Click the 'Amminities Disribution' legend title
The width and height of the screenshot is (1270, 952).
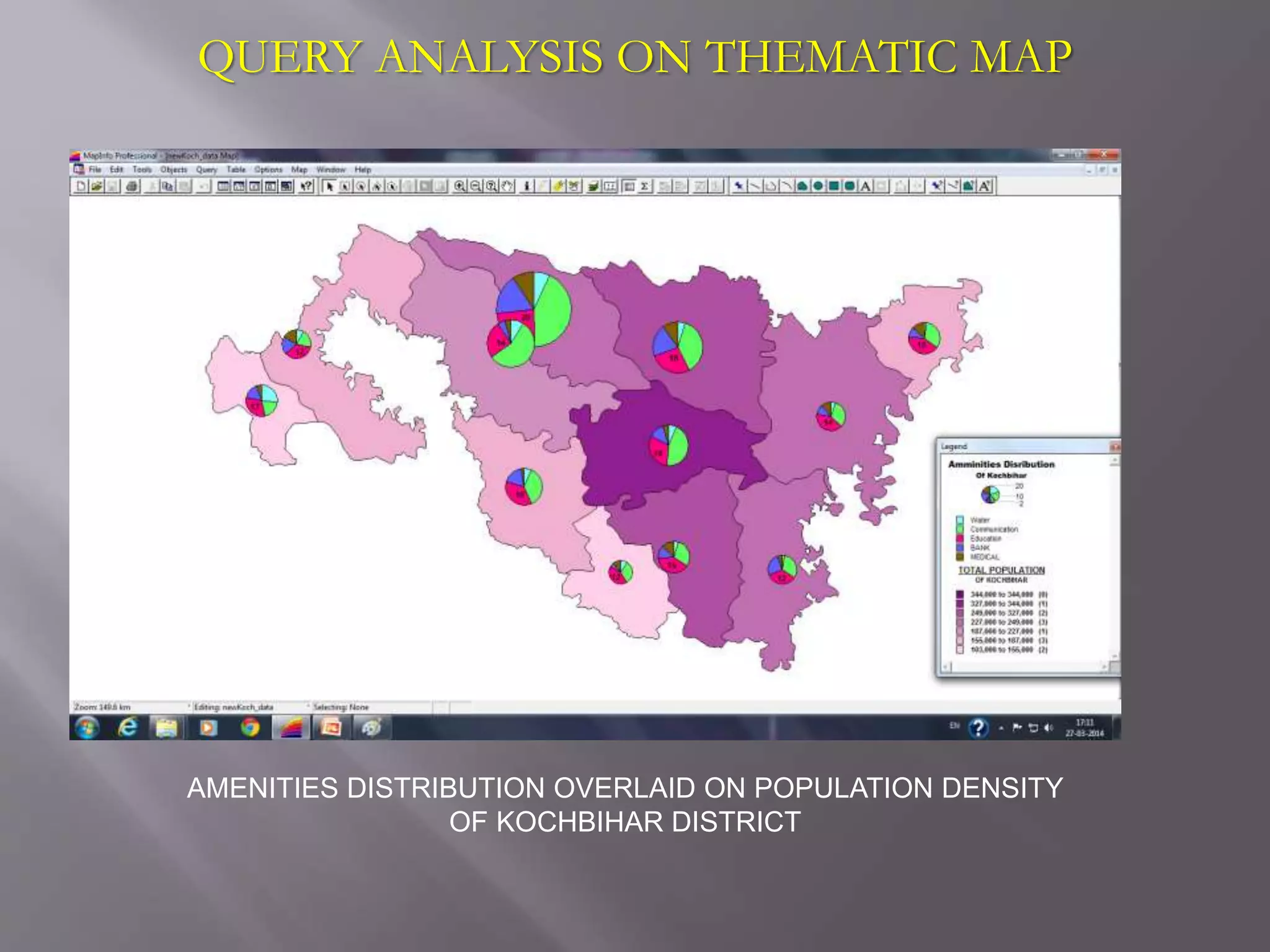click(x=1001, y=464)
